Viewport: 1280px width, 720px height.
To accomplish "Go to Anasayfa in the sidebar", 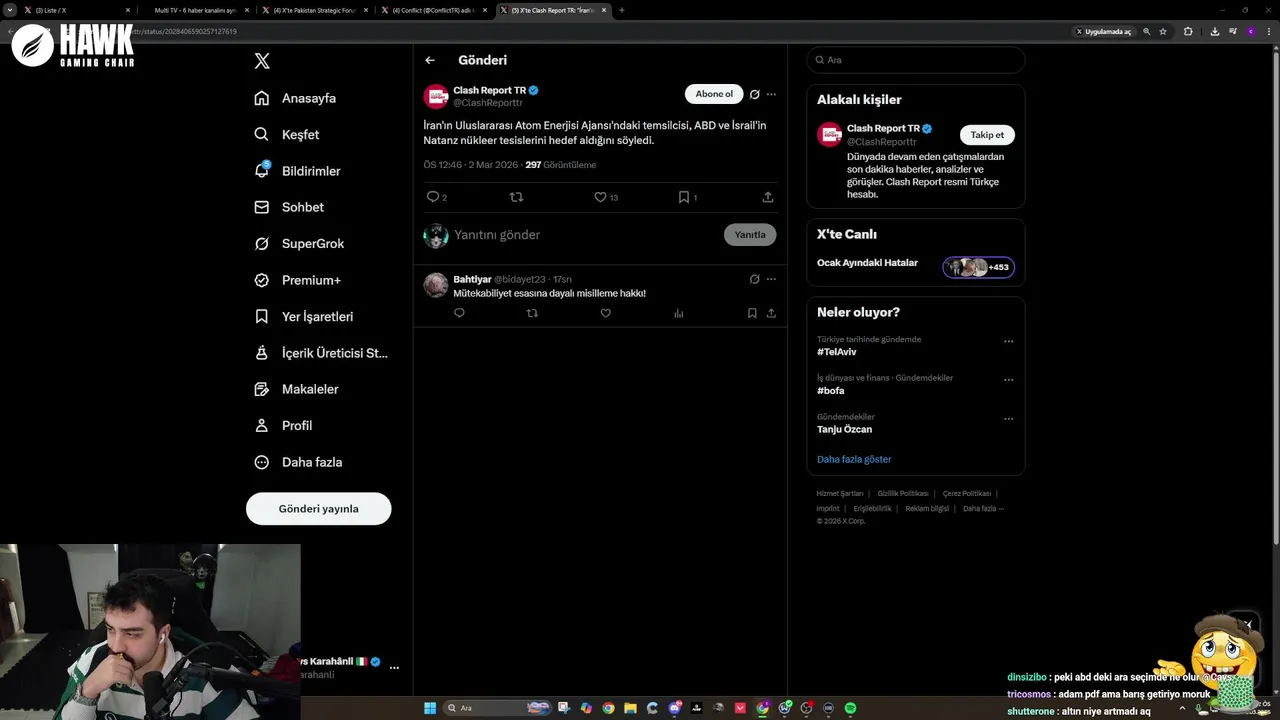I will point(295,98).
